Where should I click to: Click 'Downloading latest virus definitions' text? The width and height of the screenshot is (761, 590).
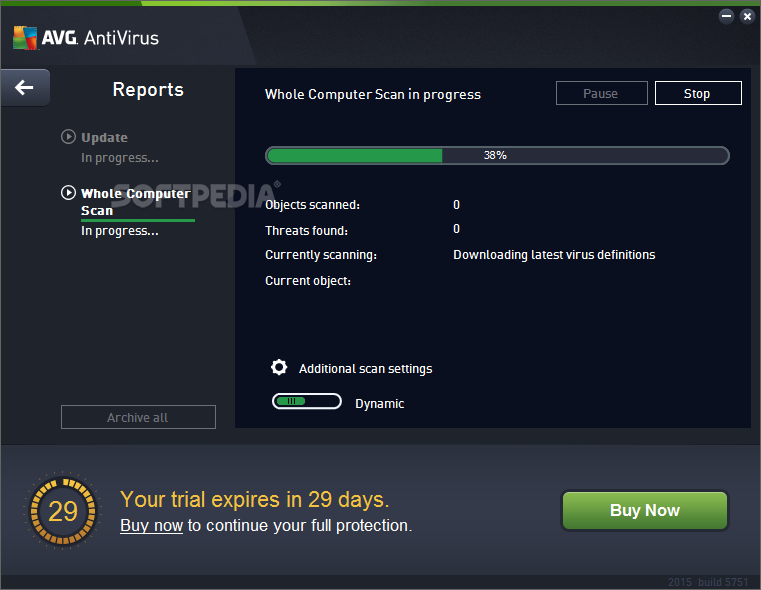tap(554, 255)
